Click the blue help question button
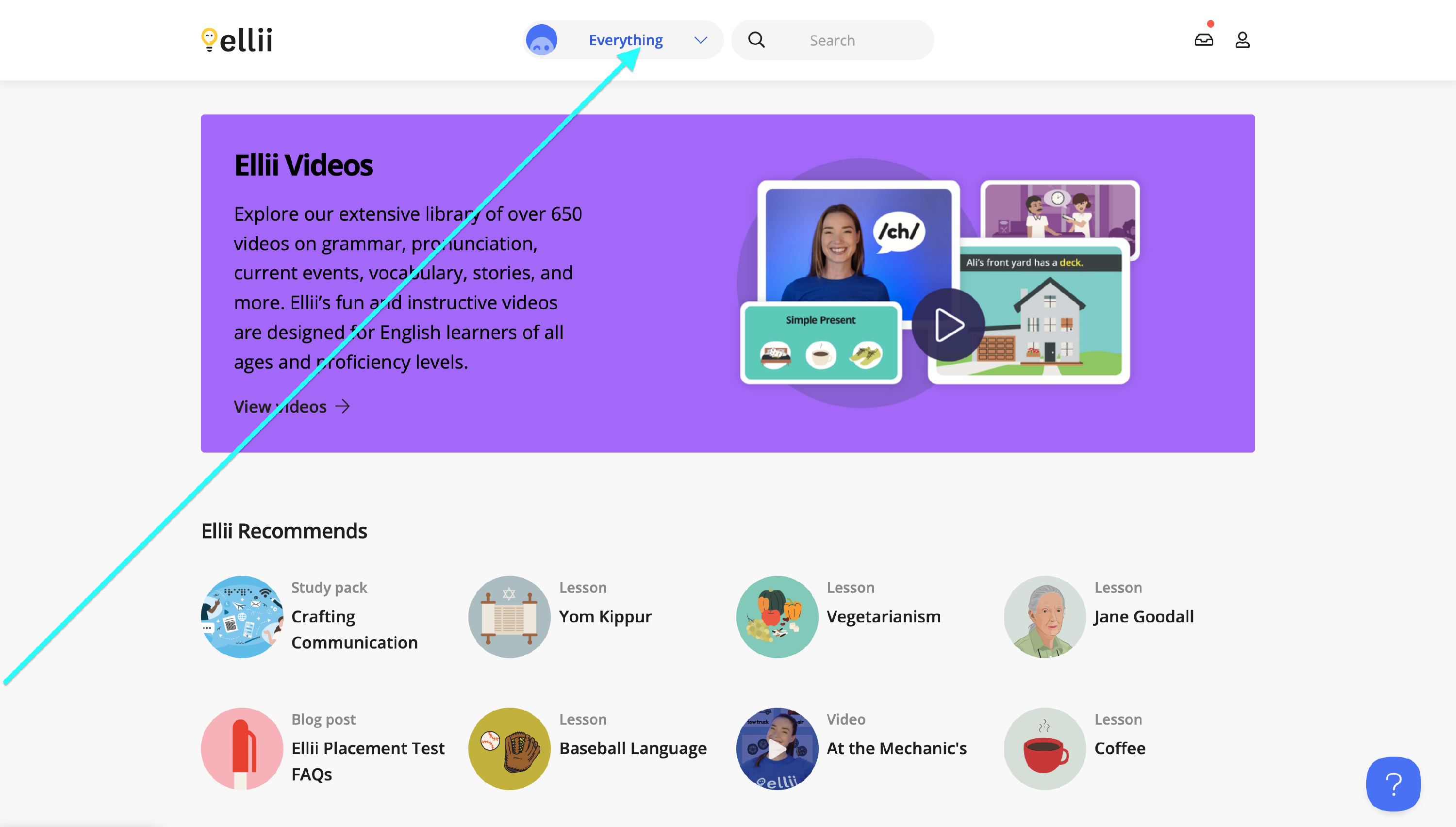The image size is (1456, 827). click(x=1393, y=783)
